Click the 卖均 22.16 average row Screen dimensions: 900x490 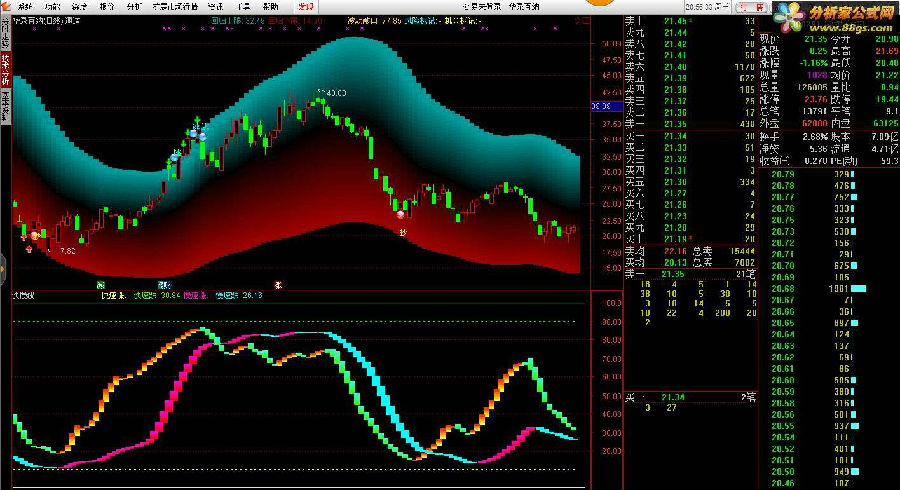(x=691, y=251)
